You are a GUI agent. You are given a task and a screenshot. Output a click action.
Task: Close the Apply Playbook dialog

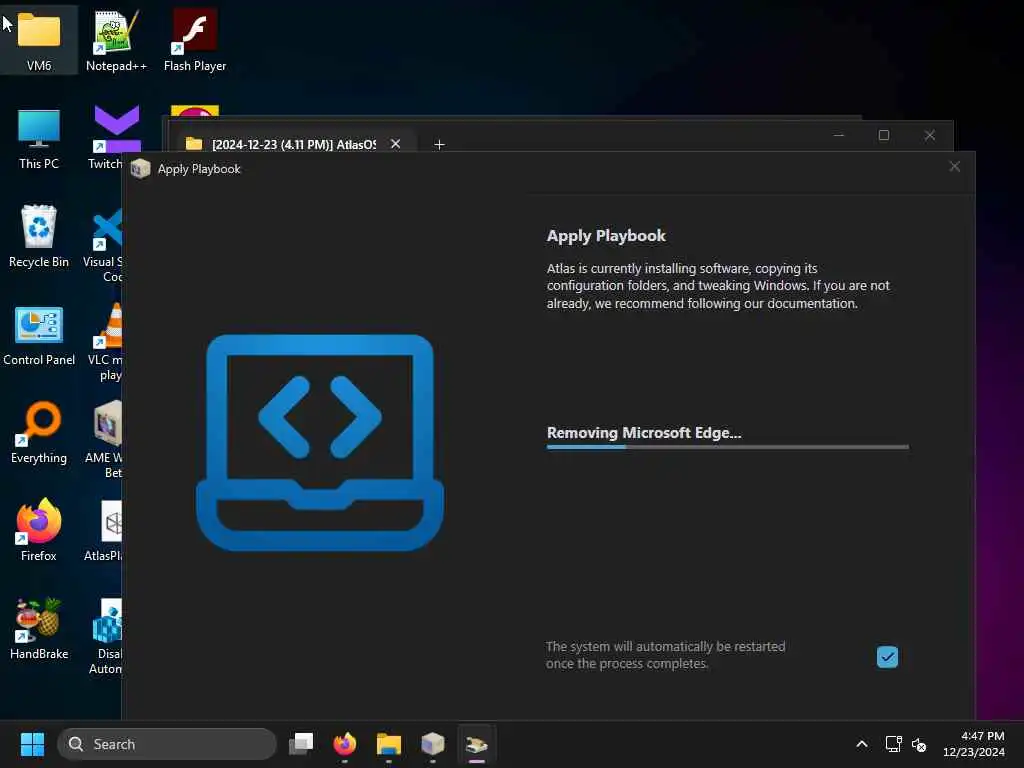coord(955,167)
